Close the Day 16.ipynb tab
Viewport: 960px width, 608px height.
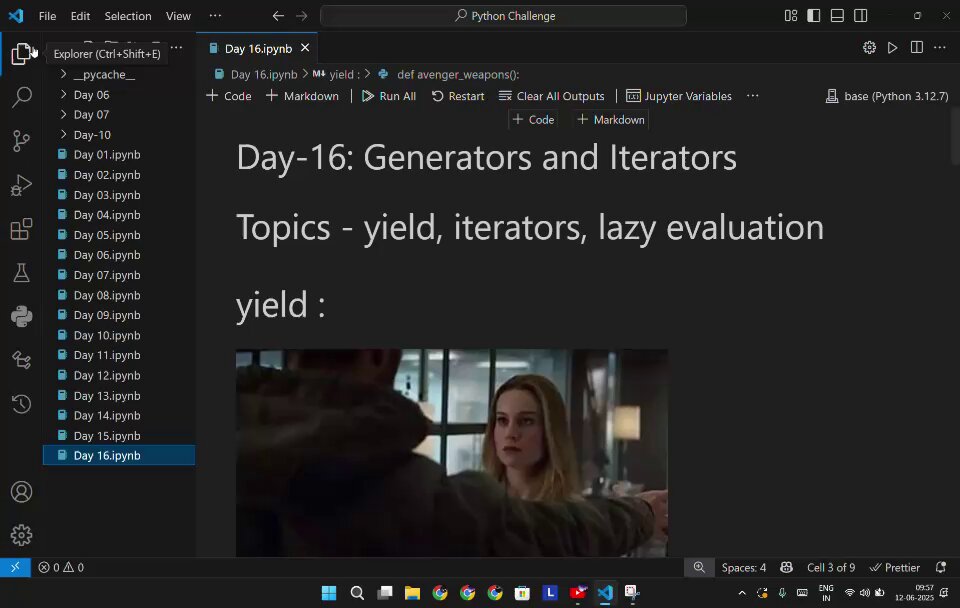(x=305, y=48)
